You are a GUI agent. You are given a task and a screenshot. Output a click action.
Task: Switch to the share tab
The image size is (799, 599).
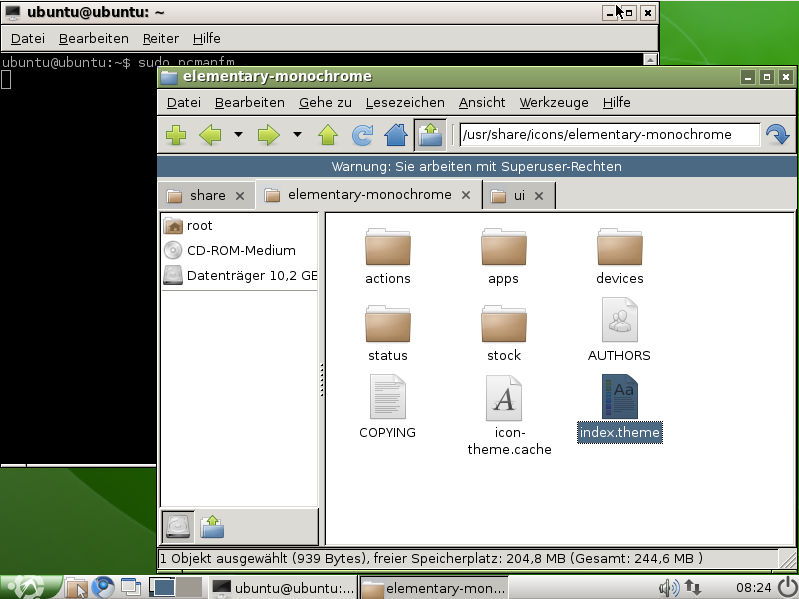point(207,195)
